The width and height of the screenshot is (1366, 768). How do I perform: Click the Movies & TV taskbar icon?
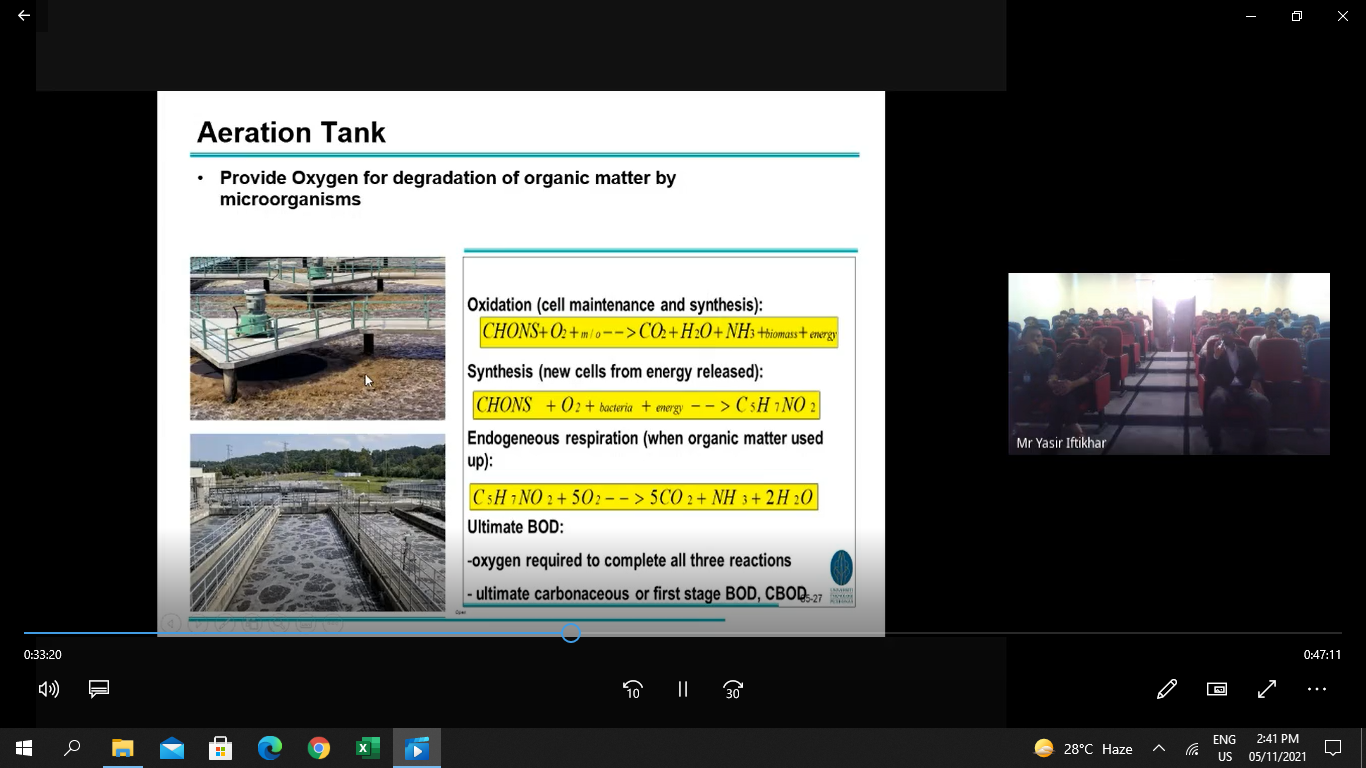point(417,748)
